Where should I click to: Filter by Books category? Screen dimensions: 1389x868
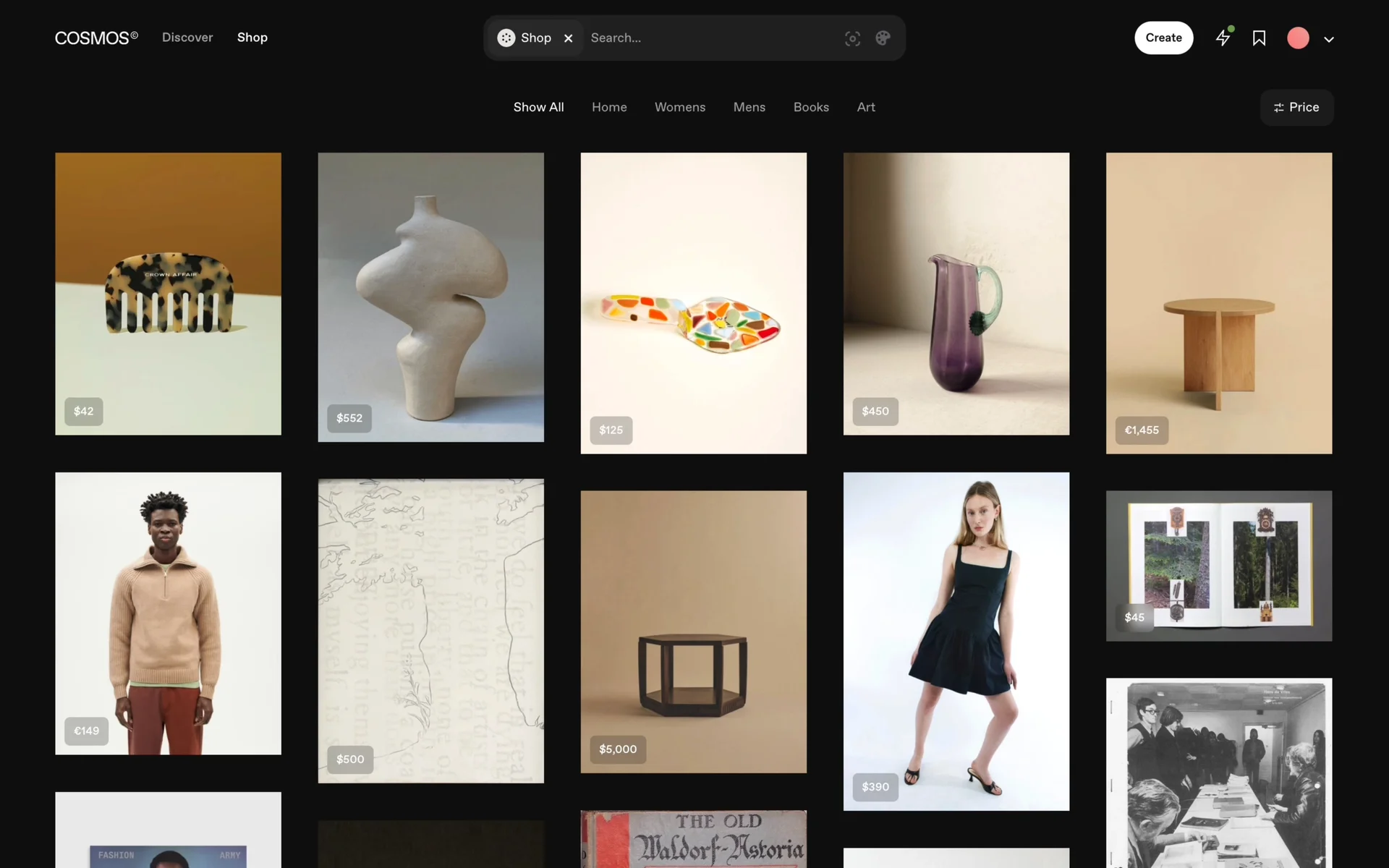(811, 107)
